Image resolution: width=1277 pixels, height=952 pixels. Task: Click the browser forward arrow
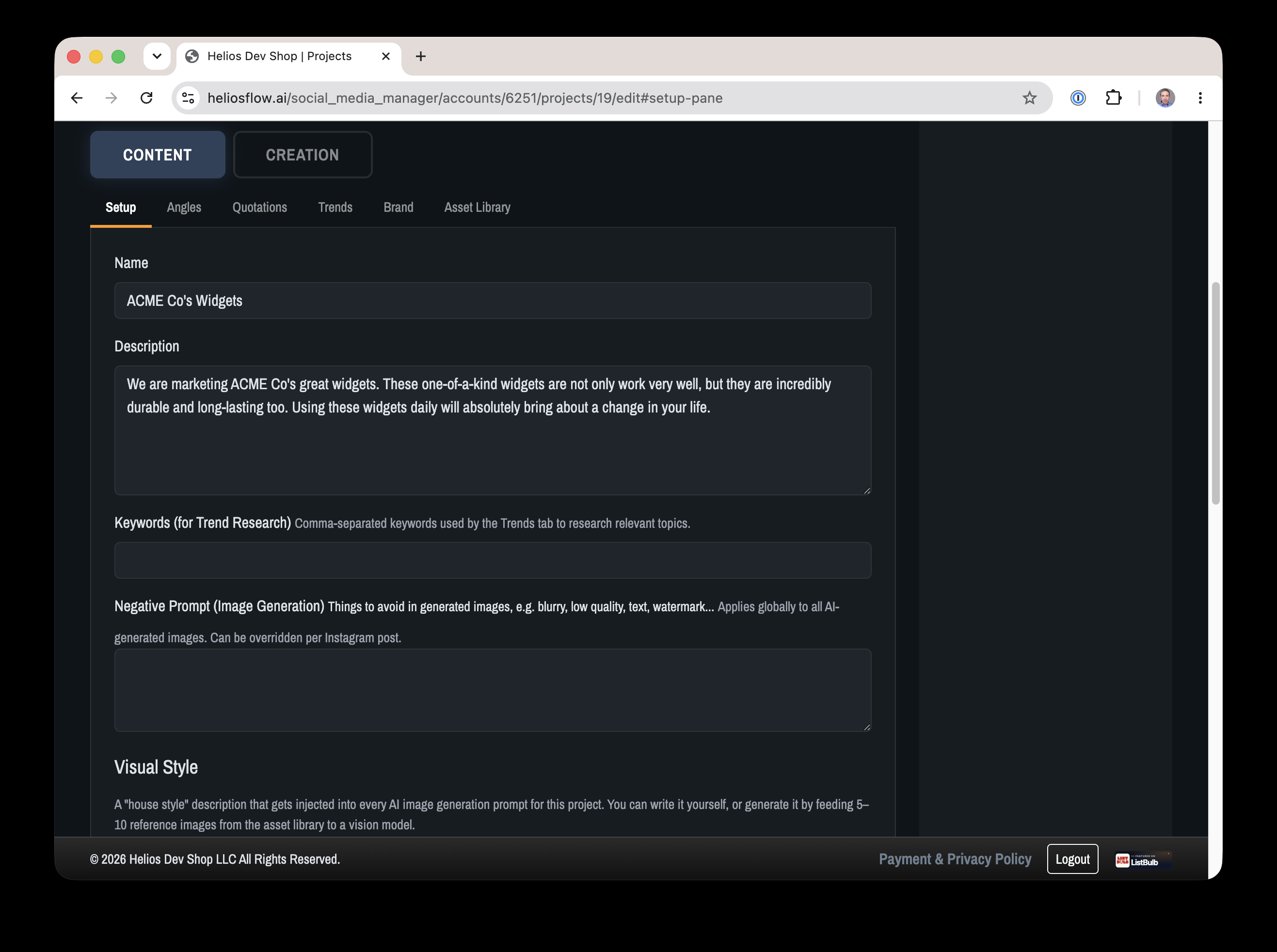coord(111,98)
